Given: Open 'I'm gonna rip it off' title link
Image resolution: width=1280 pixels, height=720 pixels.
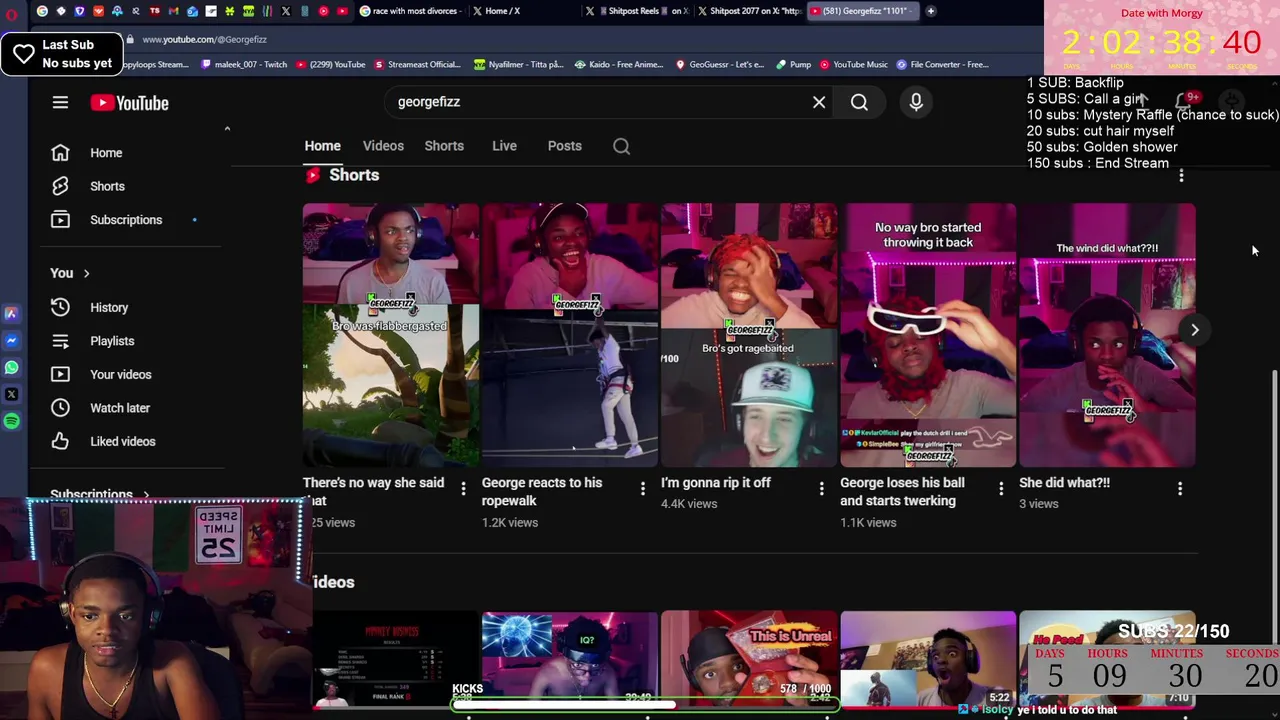Looking at the screenshot, I should [x=716, y=483].
